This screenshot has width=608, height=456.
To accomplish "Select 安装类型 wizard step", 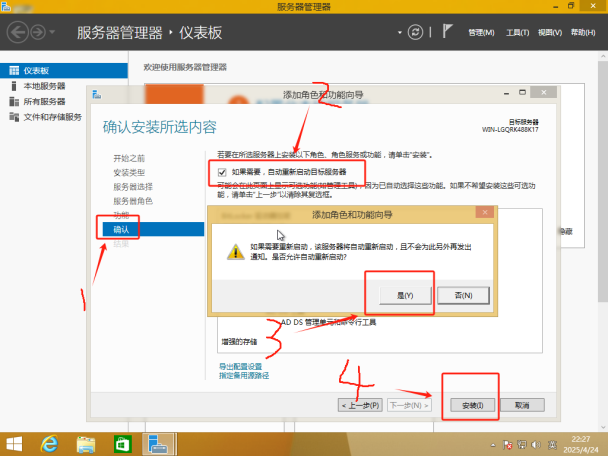I will 129,173.
